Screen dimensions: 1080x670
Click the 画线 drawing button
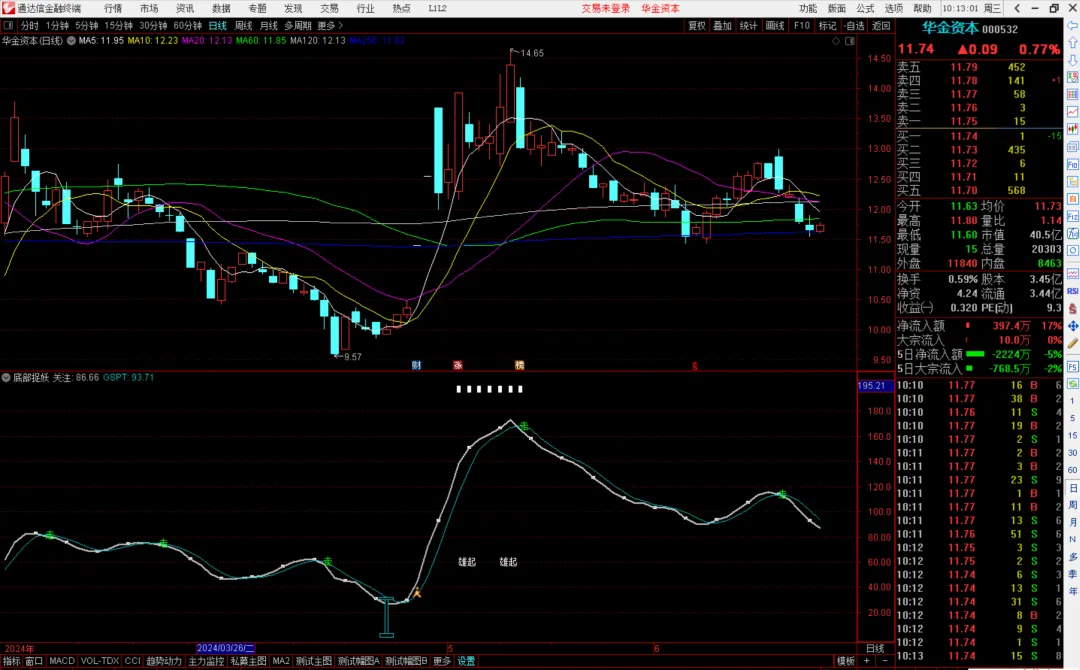tap(775, 25)
